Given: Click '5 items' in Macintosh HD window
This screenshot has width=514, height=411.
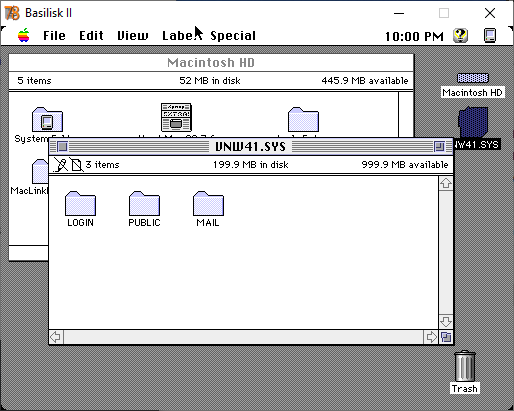Looking at the screenshot, I should pos(34,81).
